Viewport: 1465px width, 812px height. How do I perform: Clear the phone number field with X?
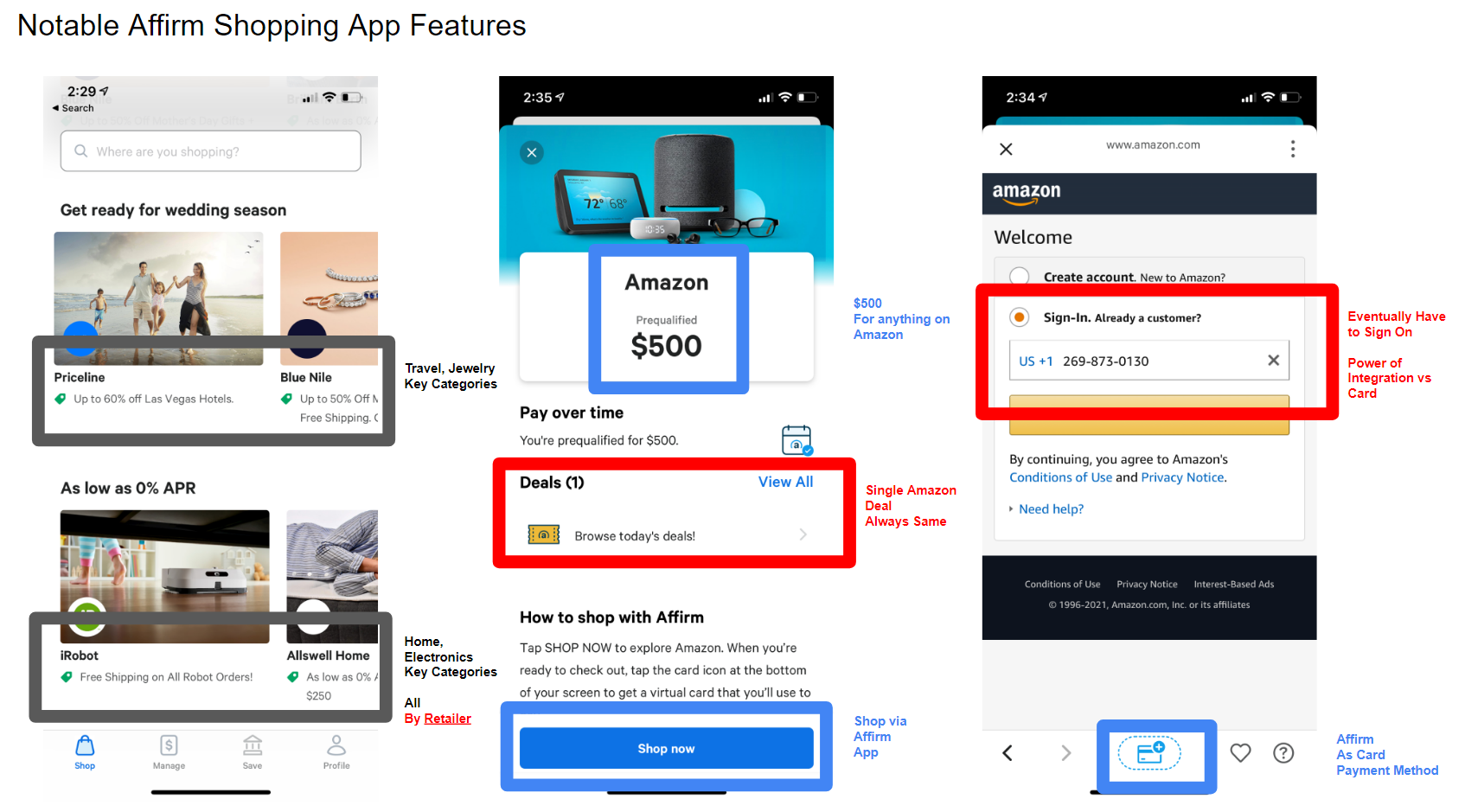(1273, 361)
